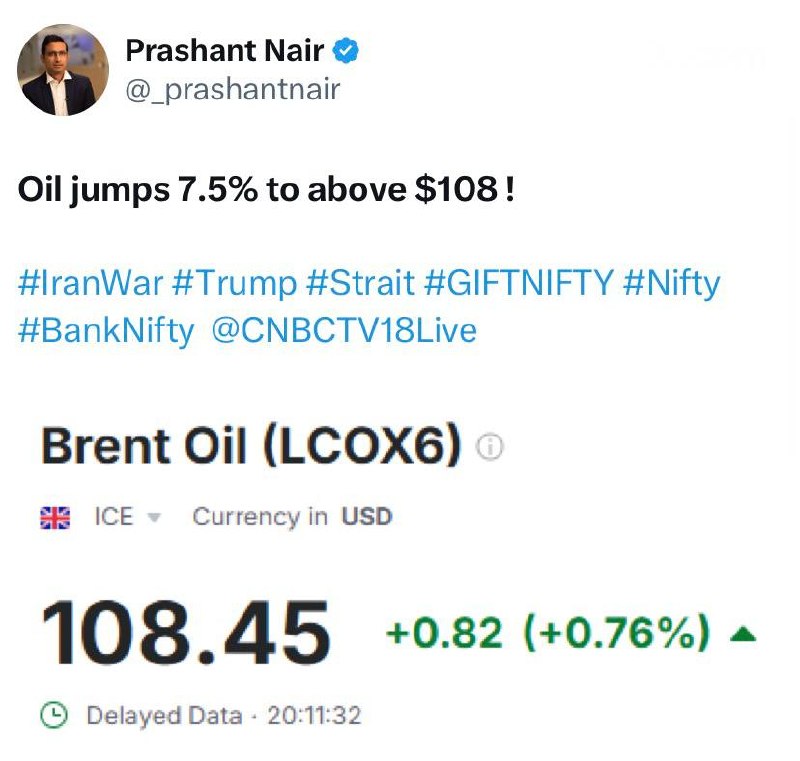
Task: Follow the #Strait hashtag link
Action: [360, 283]
